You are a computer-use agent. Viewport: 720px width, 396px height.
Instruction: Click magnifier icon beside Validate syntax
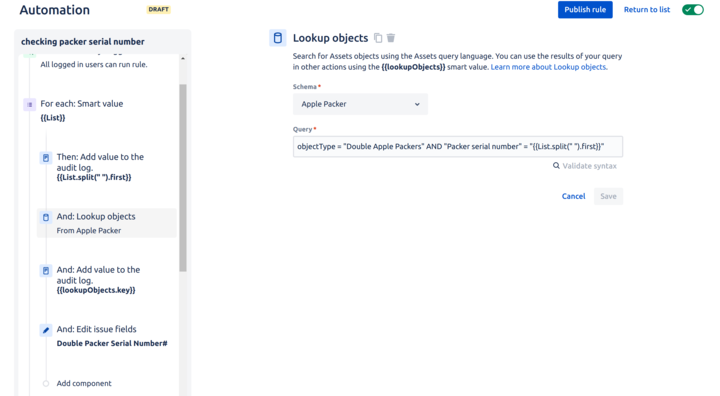tap(556, 165)
